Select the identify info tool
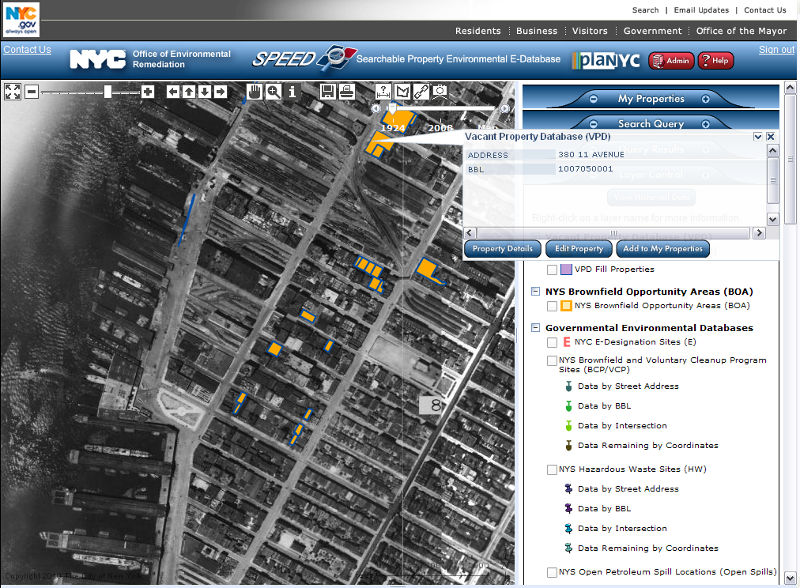 click(292, 91)
